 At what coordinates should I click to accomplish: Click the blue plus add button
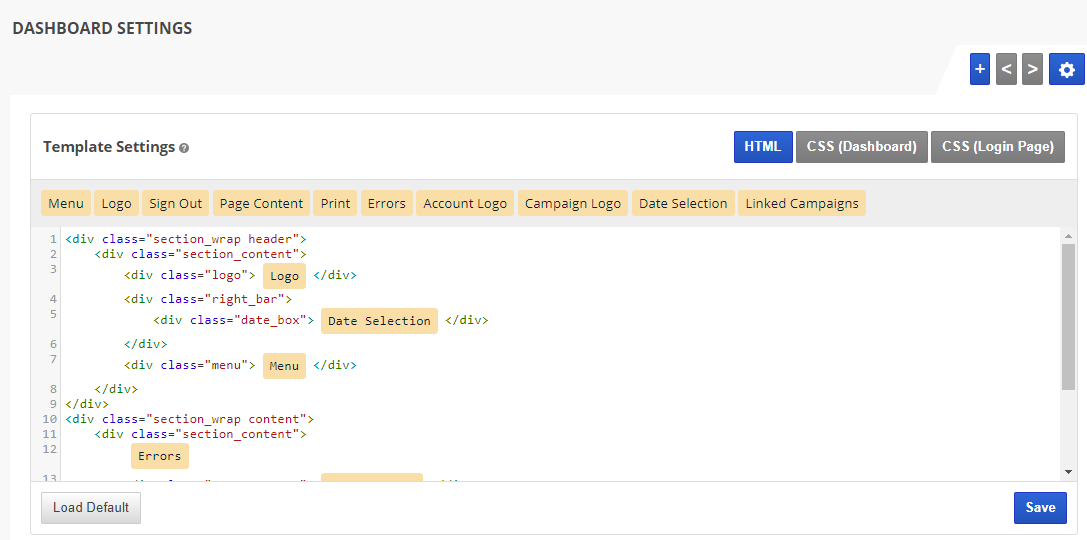(979, 69)
